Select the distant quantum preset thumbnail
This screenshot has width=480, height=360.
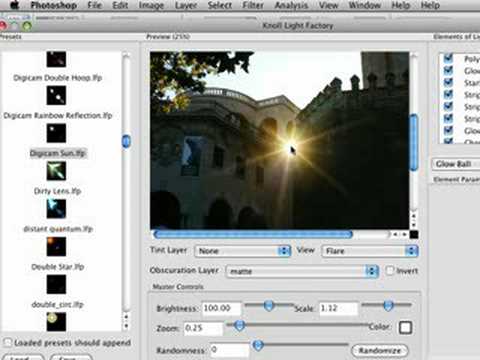tap(56, 209)
